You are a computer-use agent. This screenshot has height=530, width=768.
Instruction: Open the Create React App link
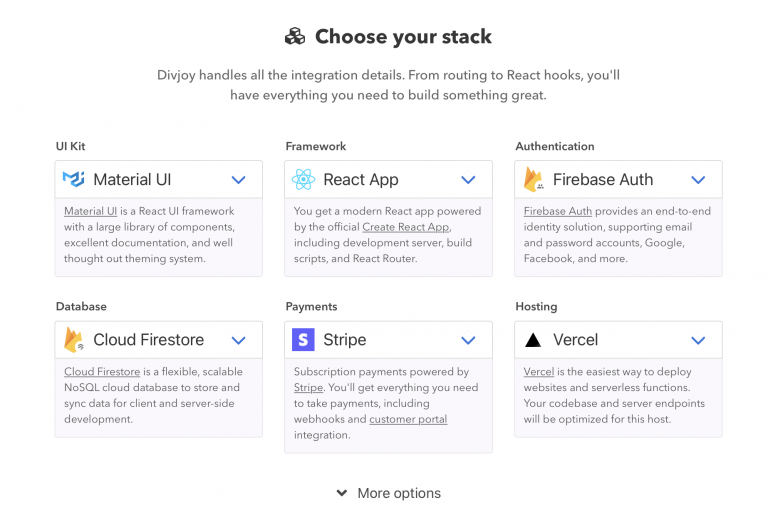point(406,227)
